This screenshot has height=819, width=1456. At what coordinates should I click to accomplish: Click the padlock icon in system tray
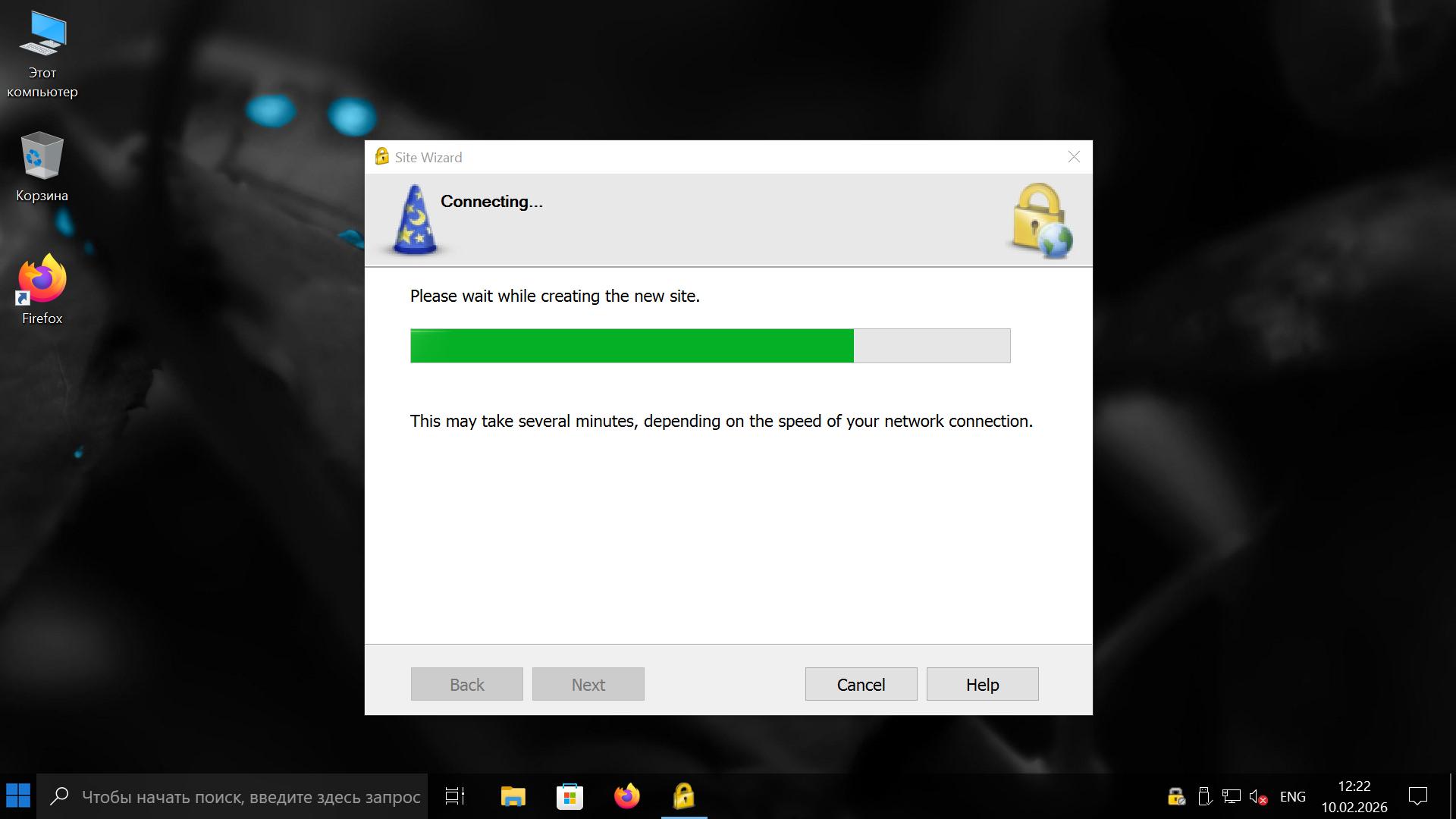(1175, 797)
